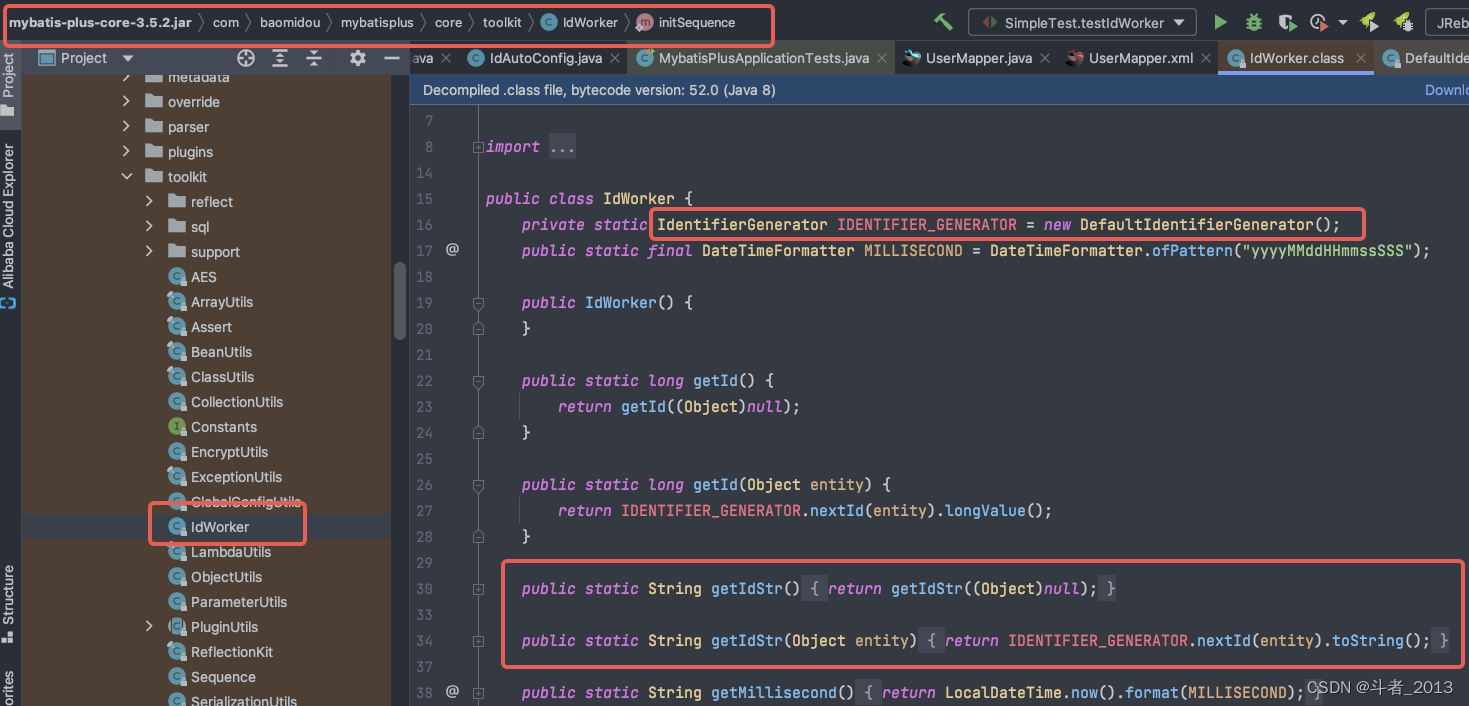Unfold the collapsed import block
This screenshot has width=1469, height=706.
478,147
